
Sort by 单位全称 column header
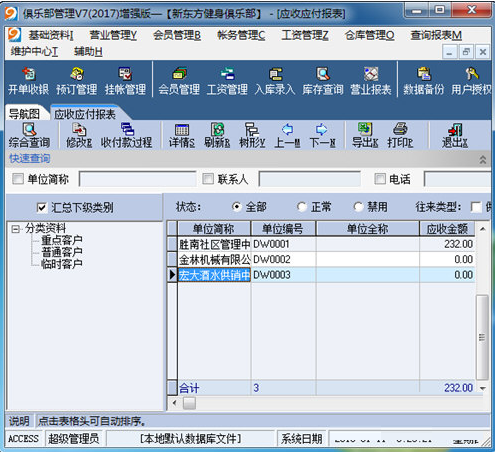(x=367, y=229)
